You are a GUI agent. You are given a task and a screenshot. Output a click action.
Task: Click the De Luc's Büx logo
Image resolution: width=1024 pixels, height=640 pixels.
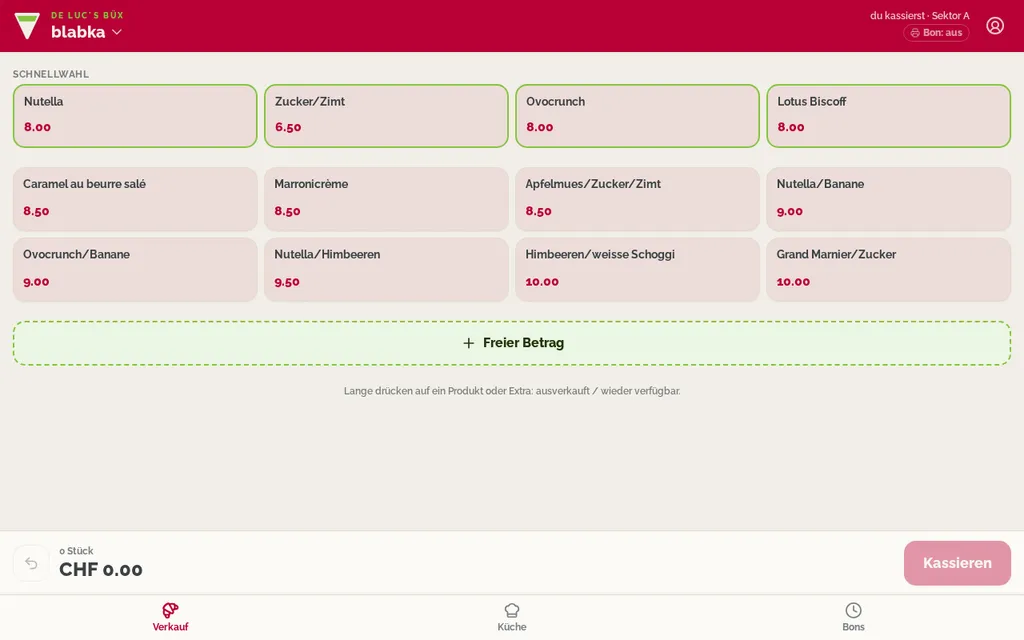27,25
